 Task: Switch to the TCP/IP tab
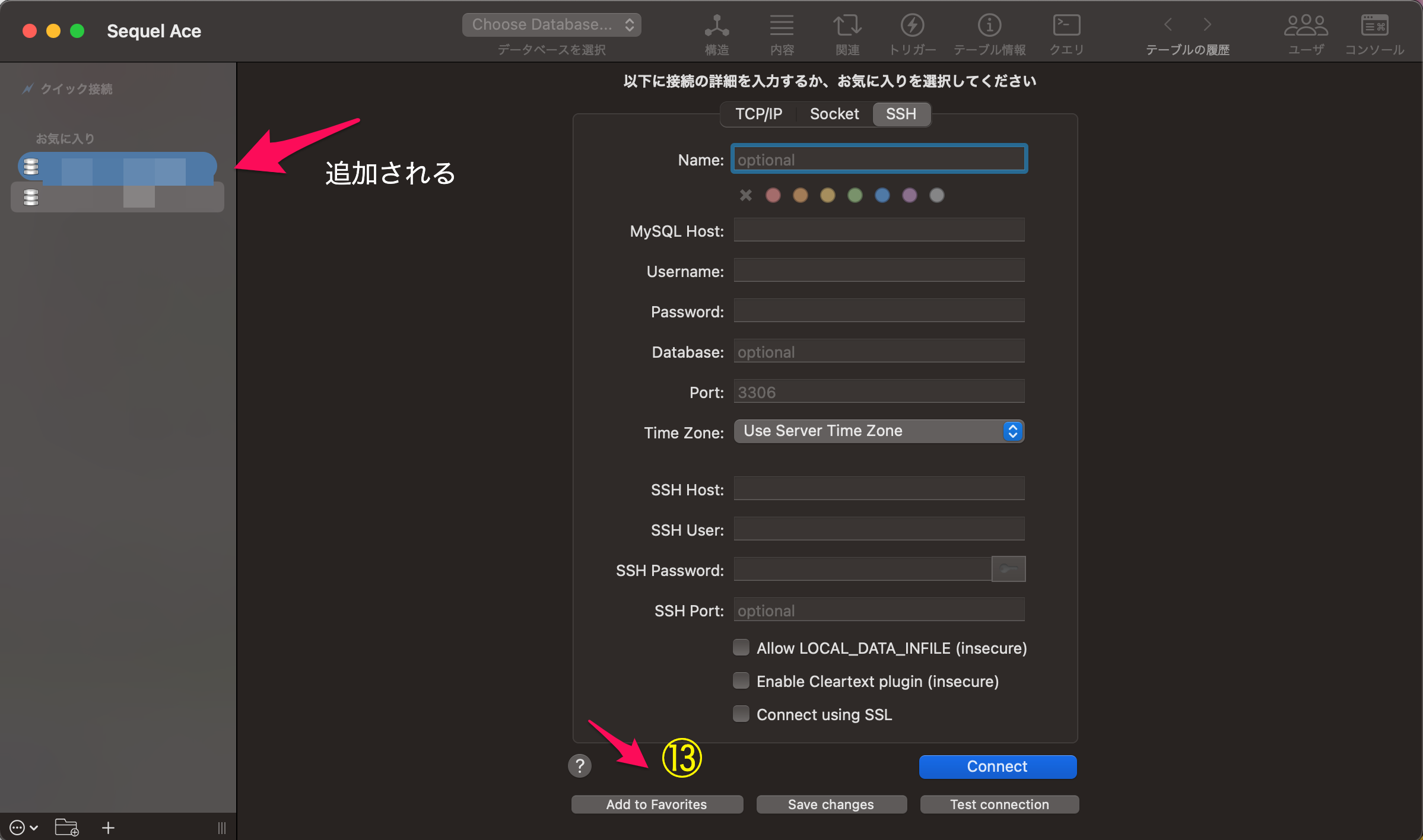tap(758, 114)
